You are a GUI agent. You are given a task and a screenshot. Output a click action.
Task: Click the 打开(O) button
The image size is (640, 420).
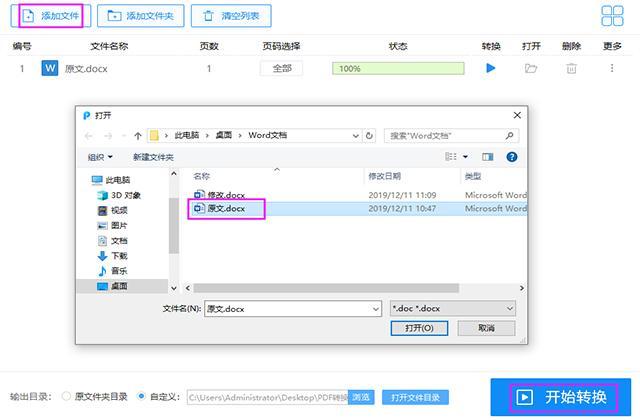tap(419, 328)
